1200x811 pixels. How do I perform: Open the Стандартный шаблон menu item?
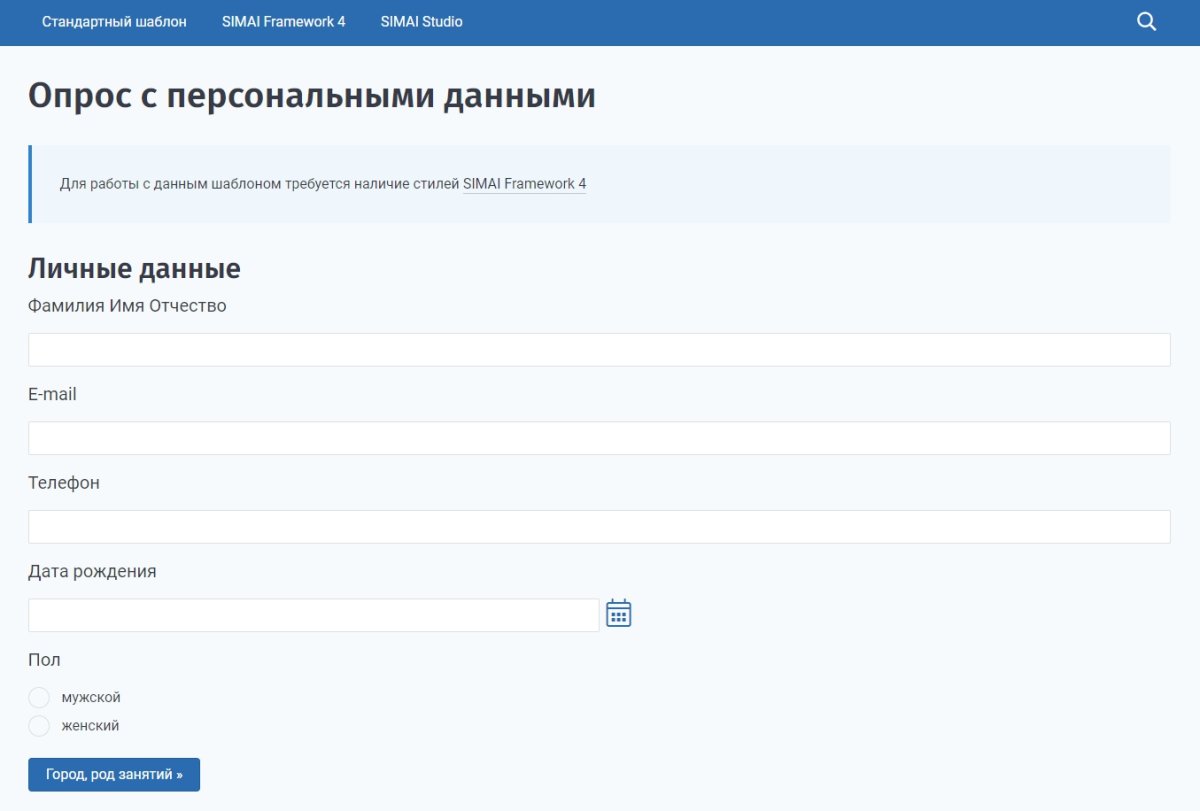tap(115, 21)
